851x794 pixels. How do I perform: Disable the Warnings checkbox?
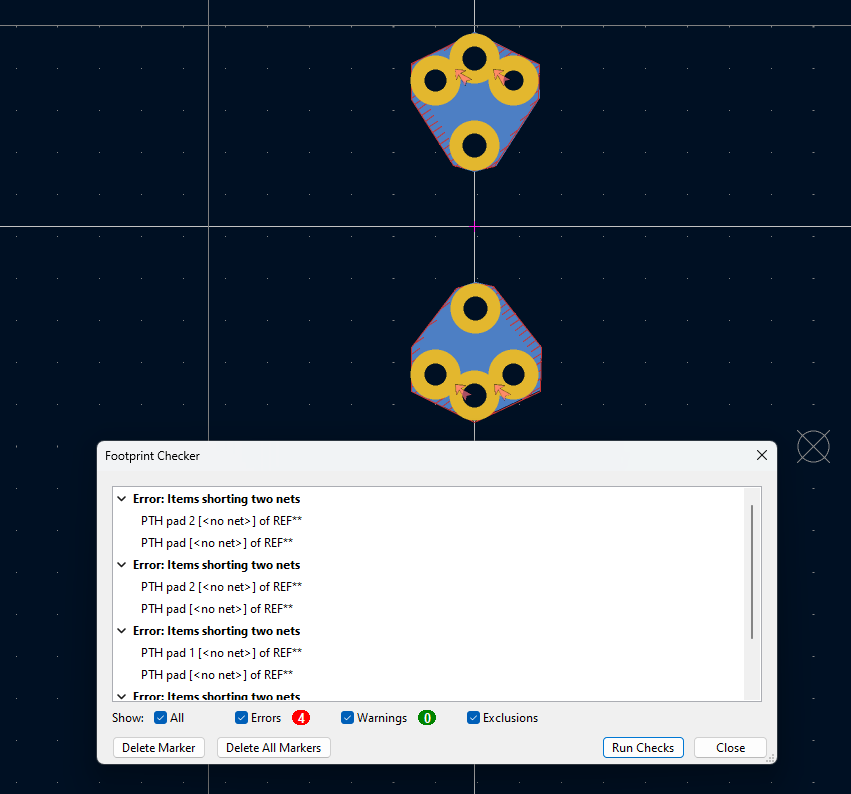click(348, 718)
